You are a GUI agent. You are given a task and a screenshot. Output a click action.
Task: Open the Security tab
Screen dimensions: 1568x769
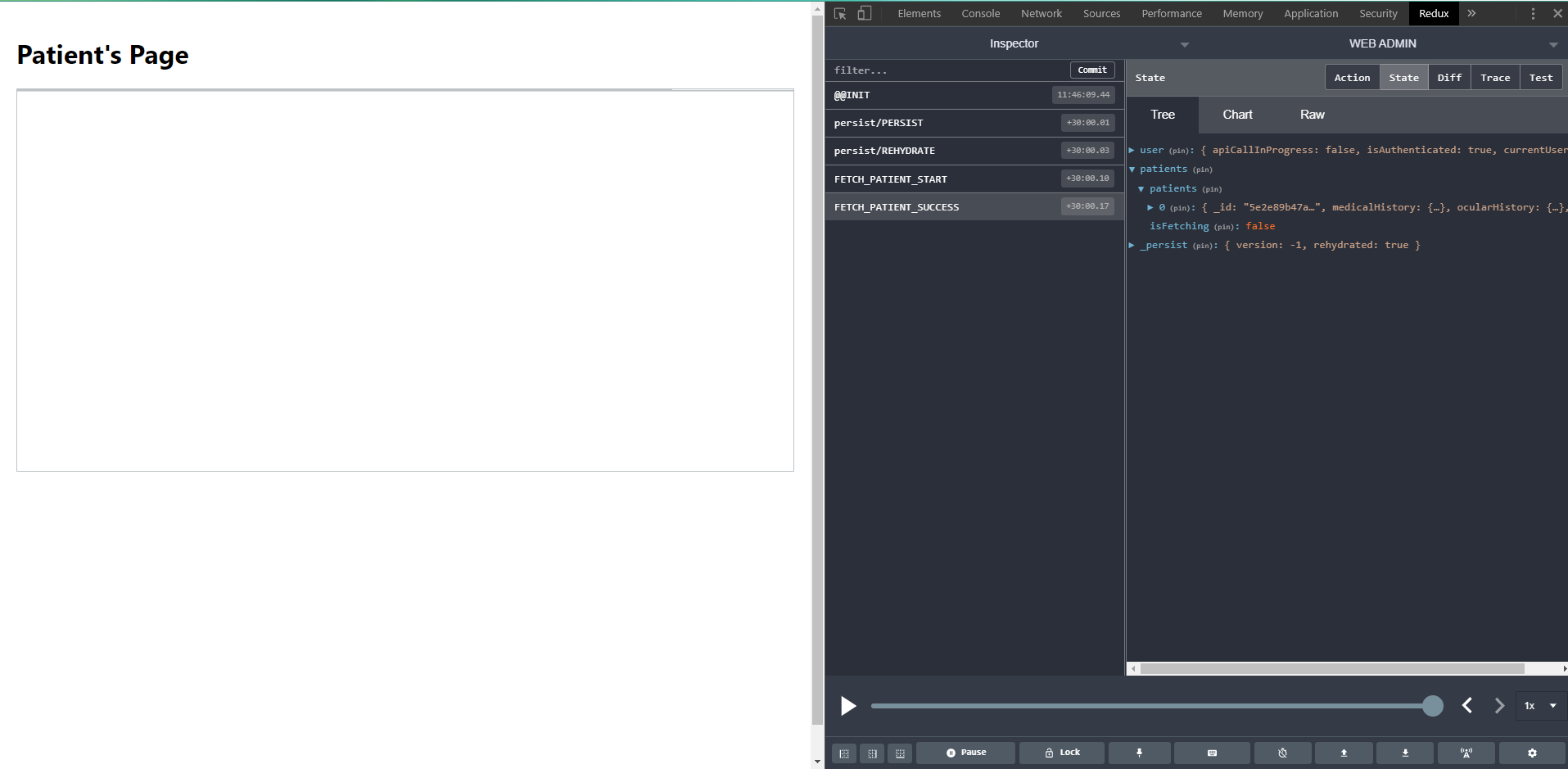pos(1378,14)
